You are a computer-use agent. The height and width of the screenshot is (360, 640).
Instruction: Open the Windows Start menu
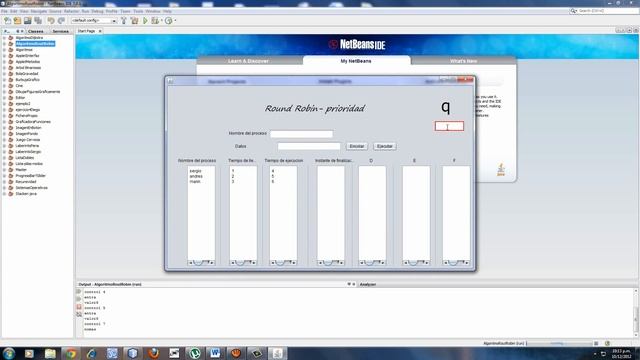9,353
